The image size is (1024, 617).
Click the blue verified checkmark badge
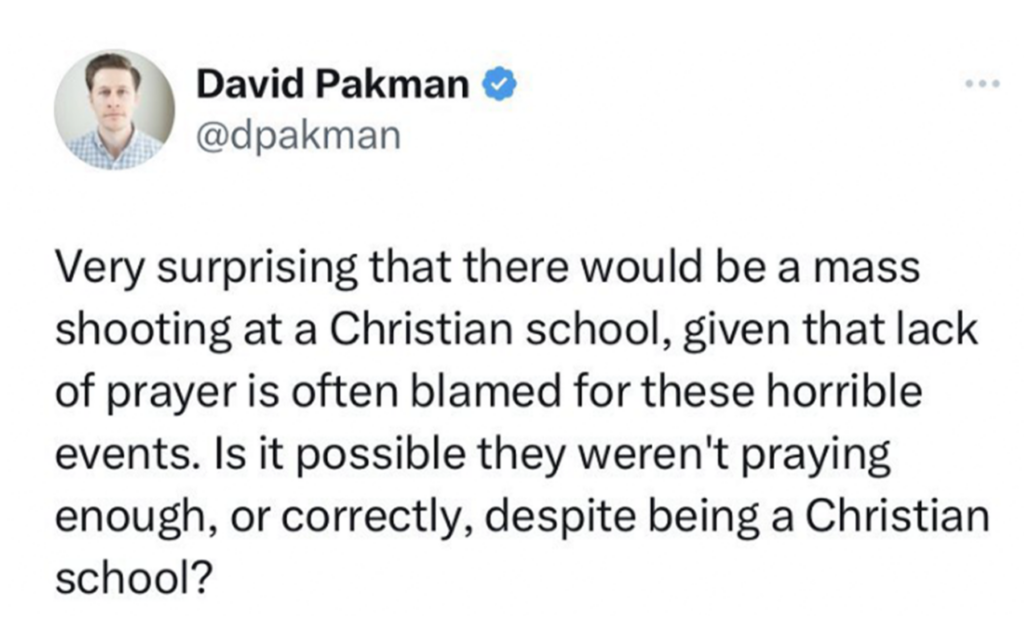click(x=500, y=84)
